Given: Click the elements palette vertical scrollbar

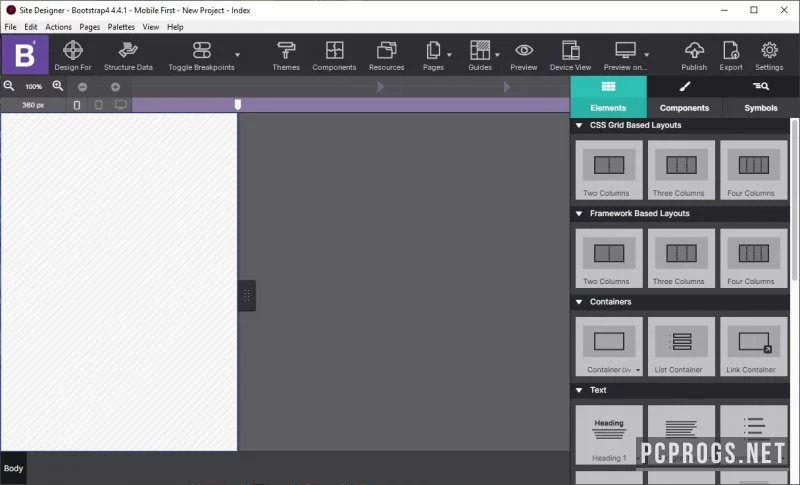Looking at the screenshot, I should pos(794,199).
